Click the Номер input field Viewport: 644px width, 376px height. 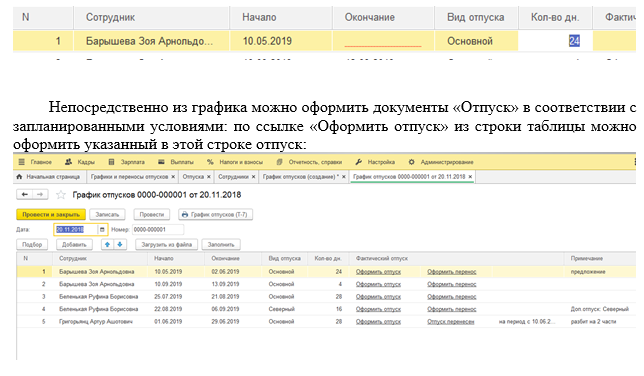[x=158, y=230]
